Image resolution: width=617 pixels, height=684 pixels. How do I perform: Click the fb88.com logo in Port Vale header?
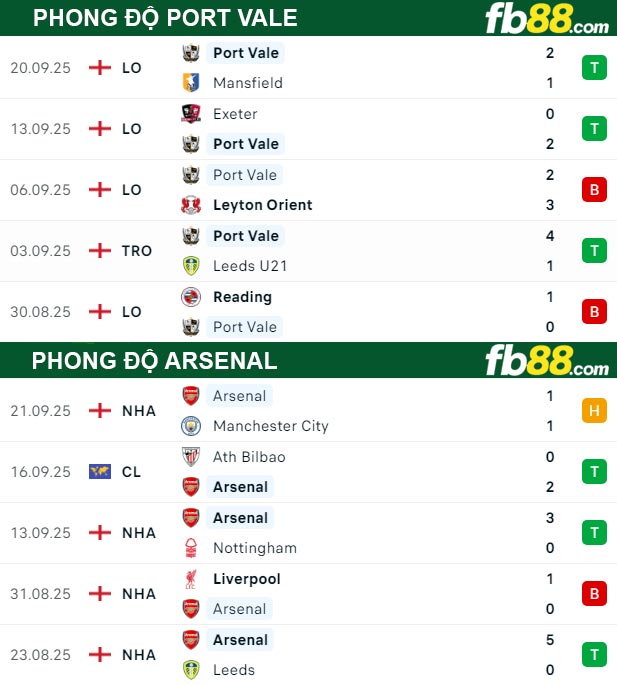[546, 19]
